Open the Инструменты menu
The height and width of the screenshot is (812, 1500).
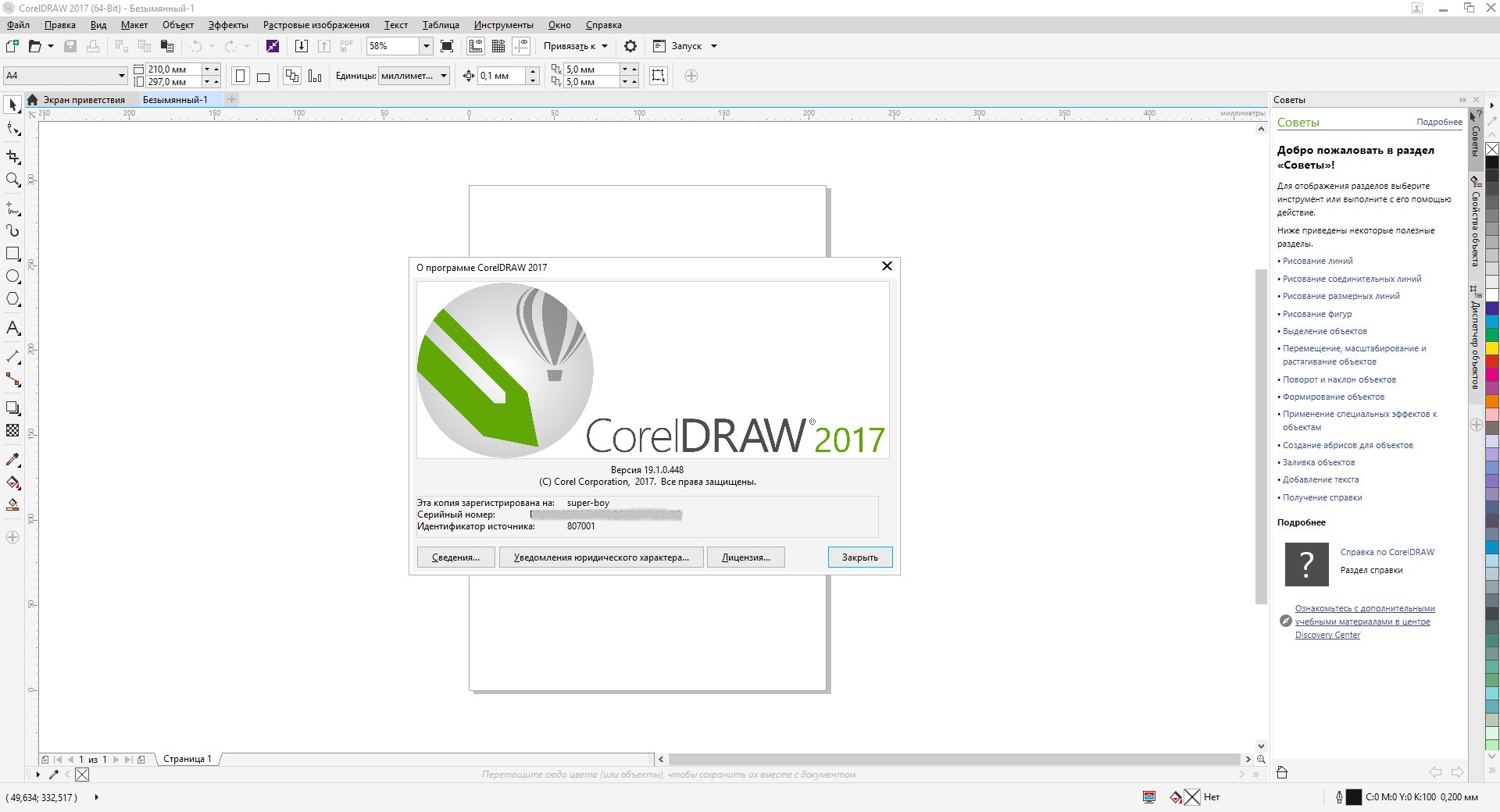coord(503,25)
